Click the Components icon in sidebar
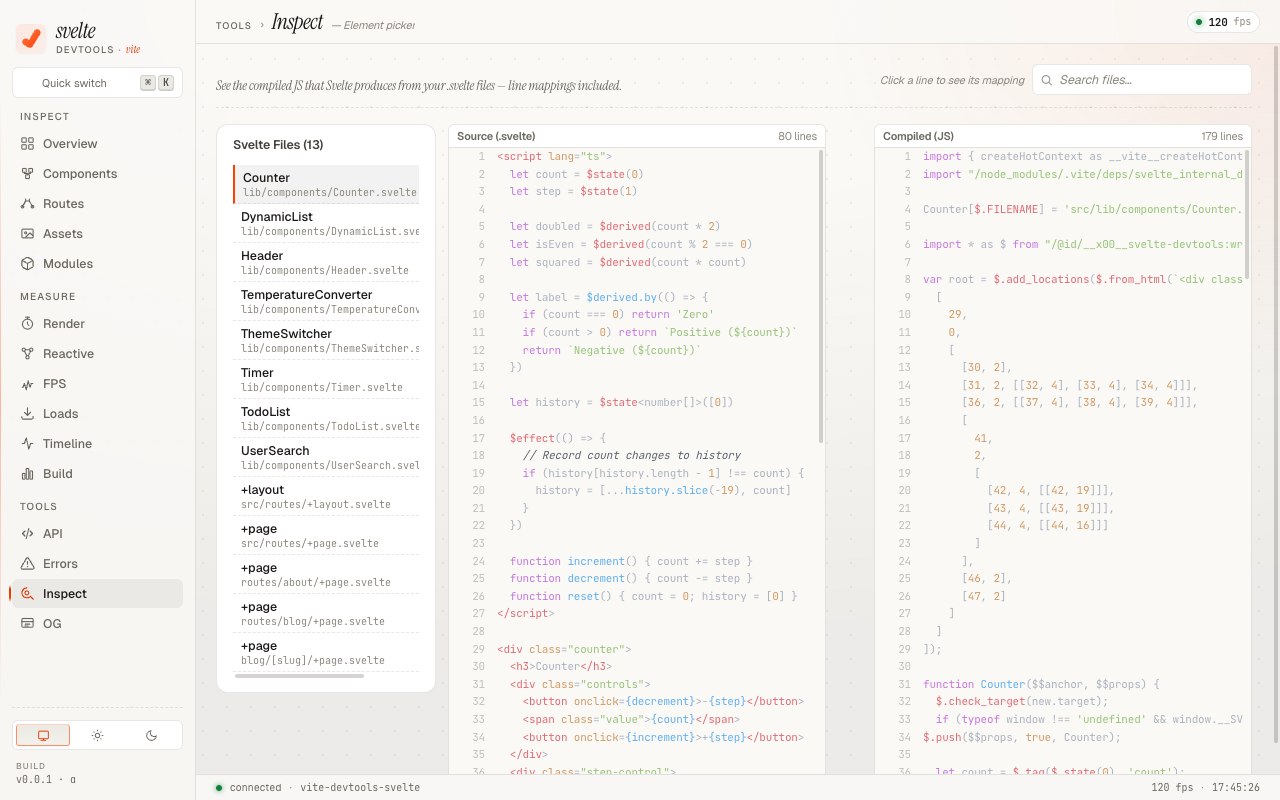The image size is (1280, 800). [x=28, y=174]
